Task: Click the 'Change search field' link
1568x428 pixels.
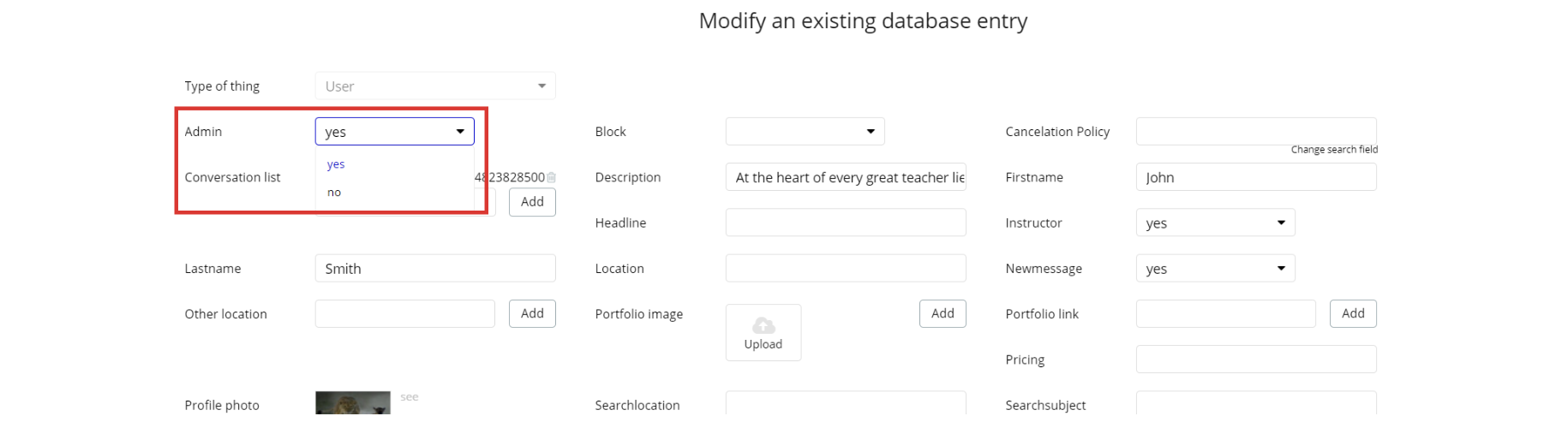Action: 1334,150
